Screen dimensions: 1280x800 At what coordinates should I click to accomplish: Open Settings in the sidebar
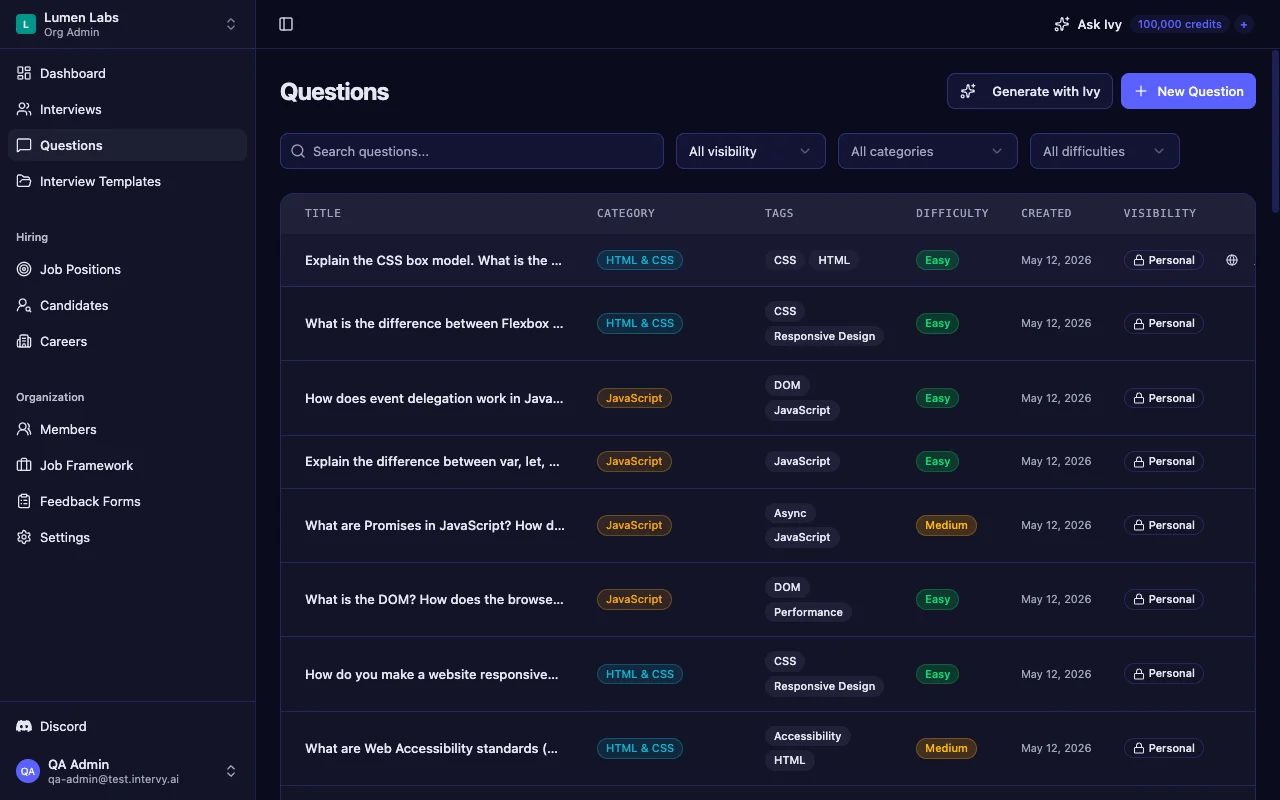coord(127,537)
